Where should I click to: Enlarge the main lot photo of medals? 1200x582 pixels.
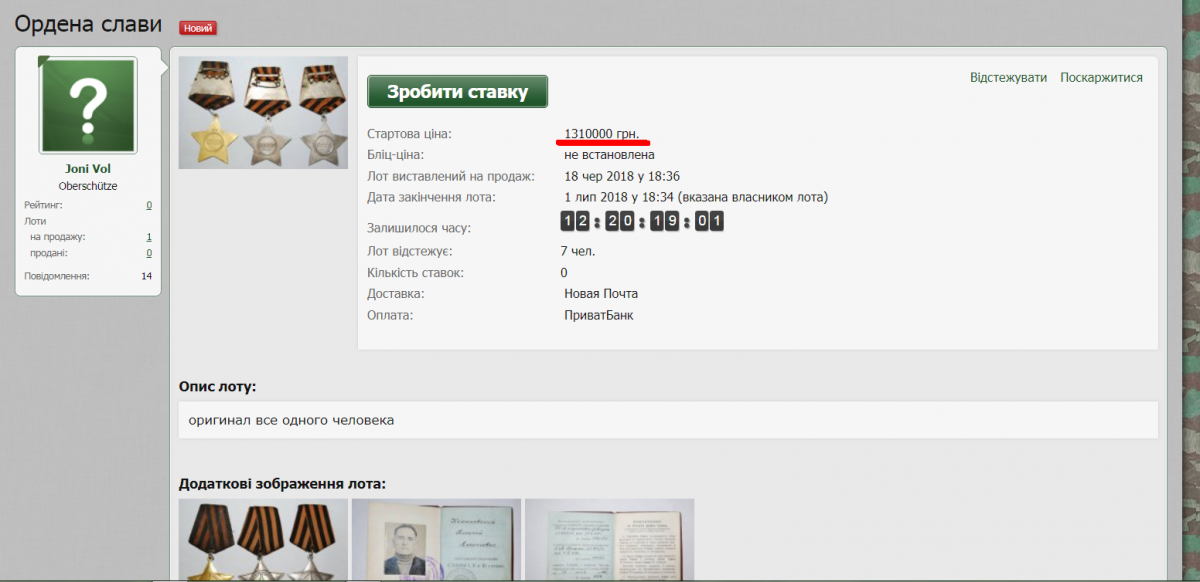(x=263, y=112)
